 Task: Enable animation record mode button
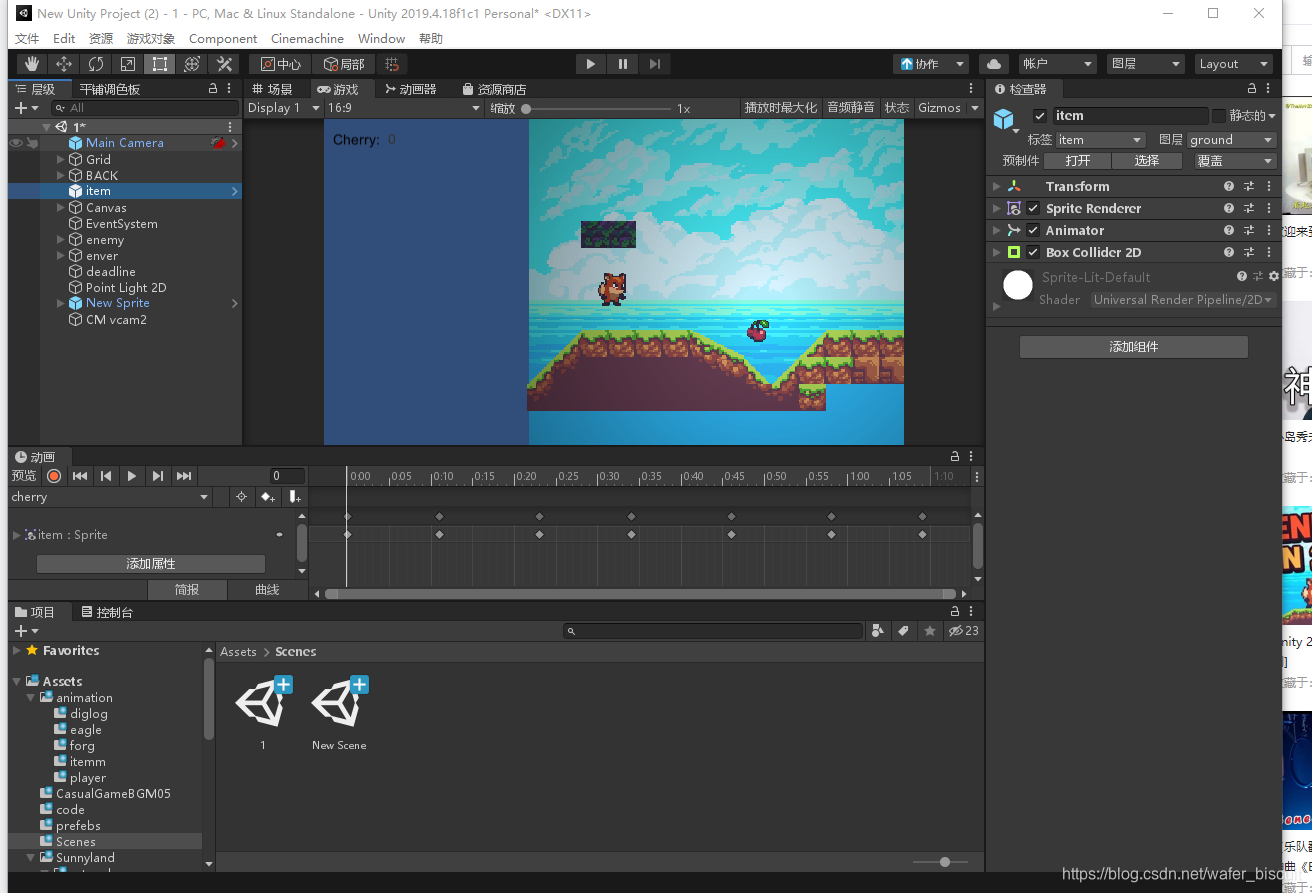pos(54,476)
